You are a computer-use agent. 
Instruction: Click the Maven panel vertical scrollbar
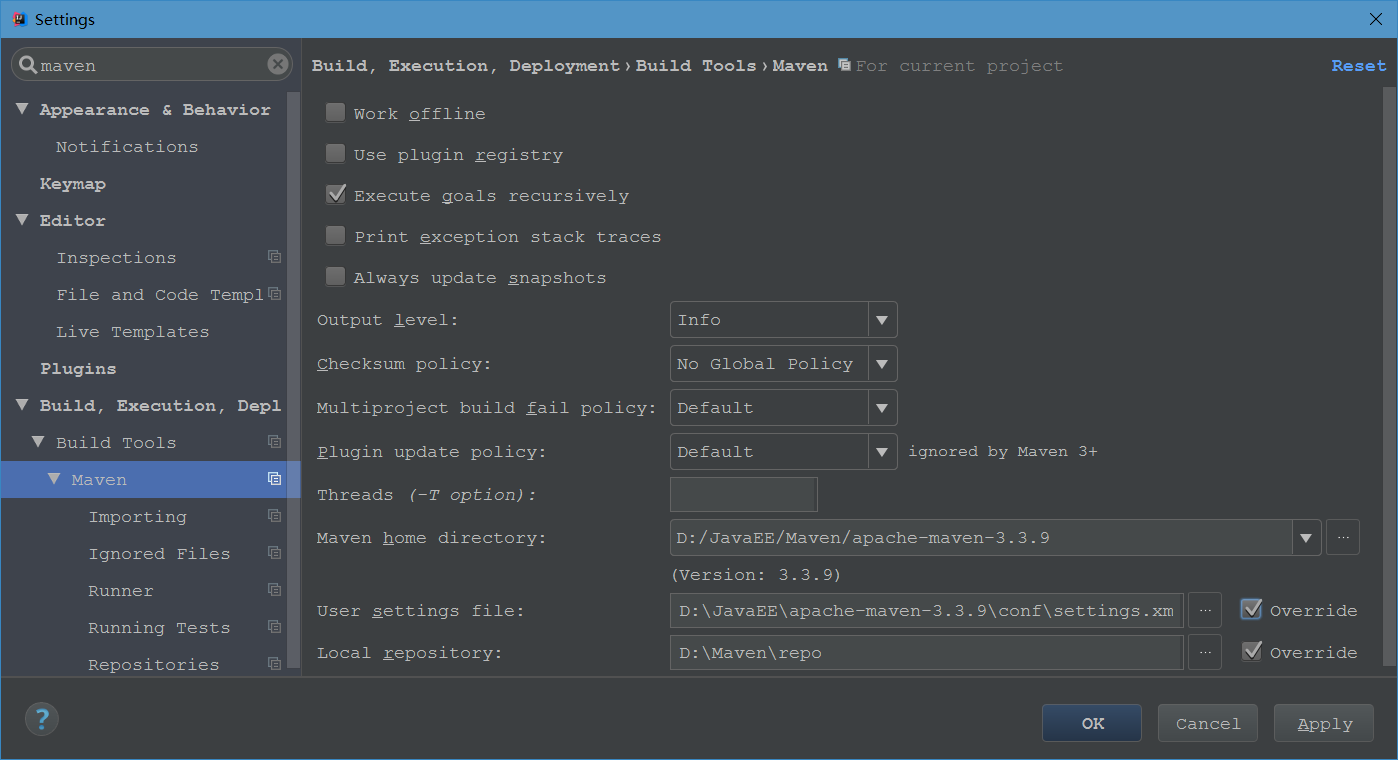[x=1389, y=376]
